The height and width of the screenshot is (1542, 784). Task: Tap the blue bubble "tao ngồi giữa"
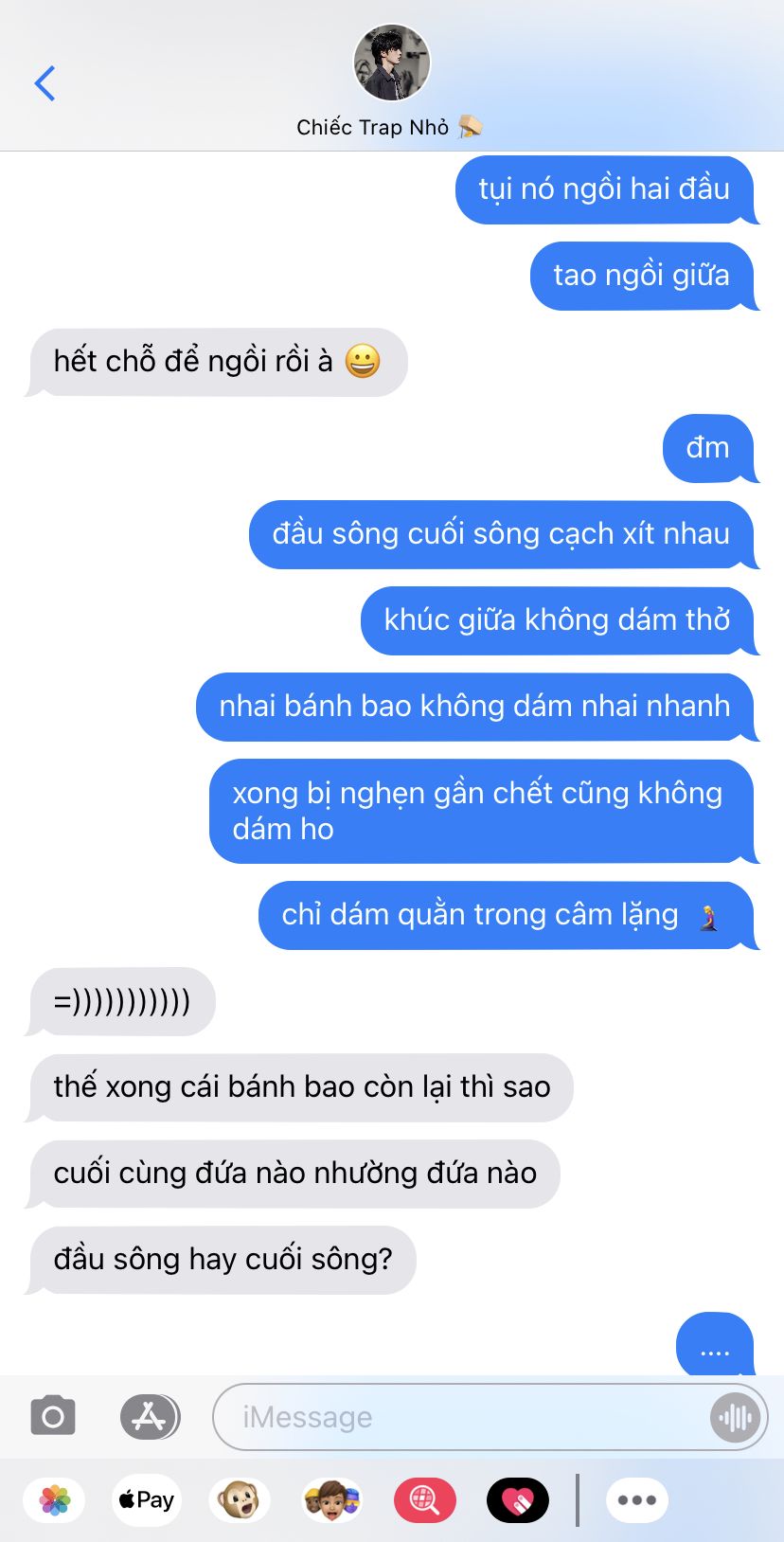click(644, 276)
